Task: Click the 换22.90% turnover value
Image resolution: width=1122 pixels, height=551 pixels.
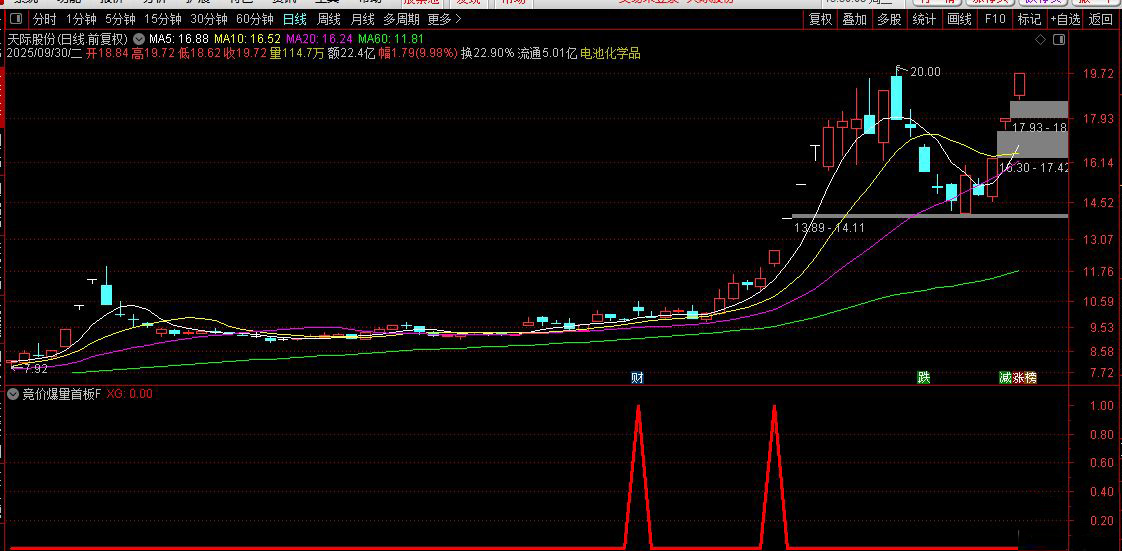Action: [x=487, y=53]
